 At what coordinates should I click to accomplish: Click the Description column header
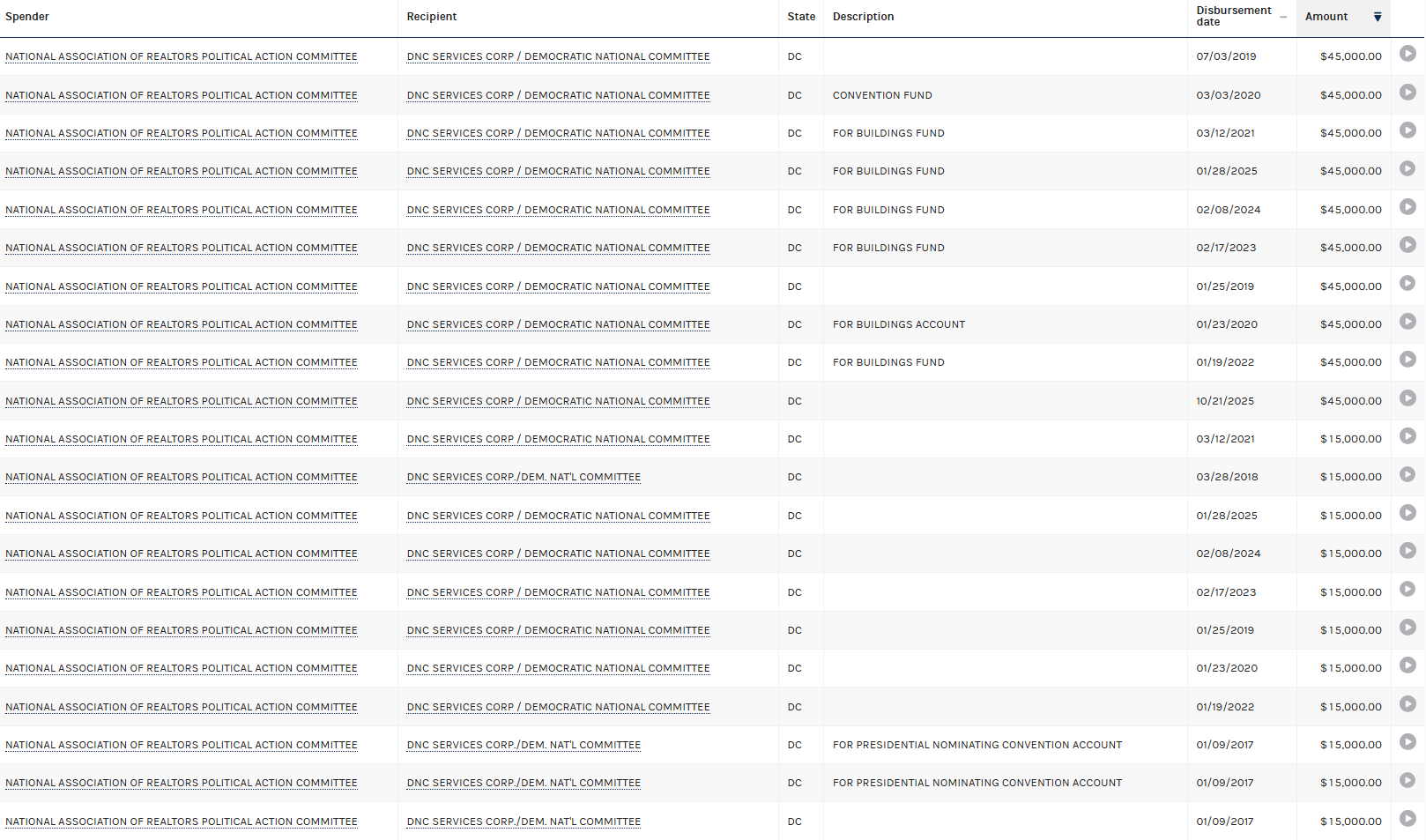(x=863, y=17)
